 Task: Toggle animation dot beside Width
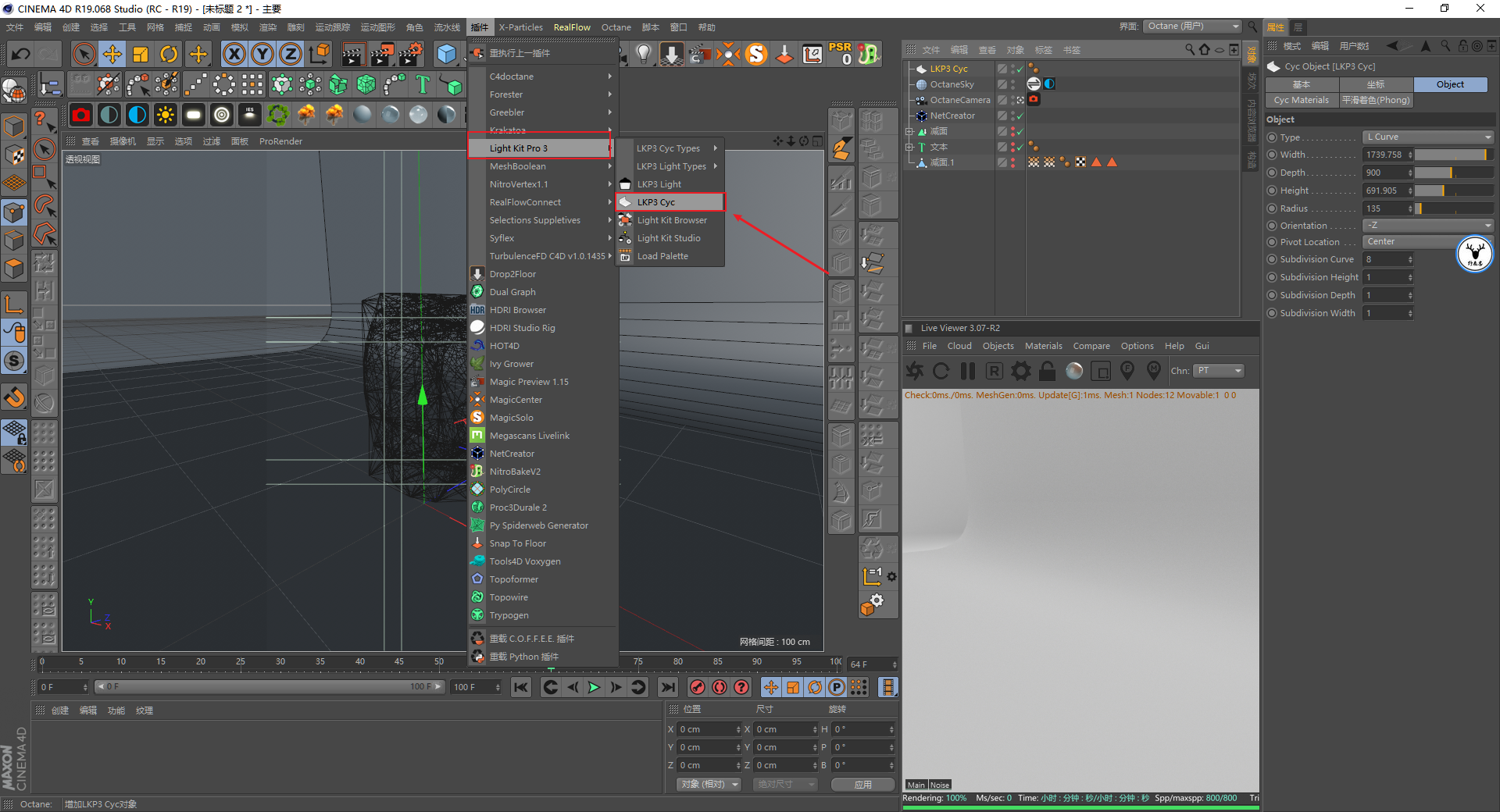(x=1272, y=155)
